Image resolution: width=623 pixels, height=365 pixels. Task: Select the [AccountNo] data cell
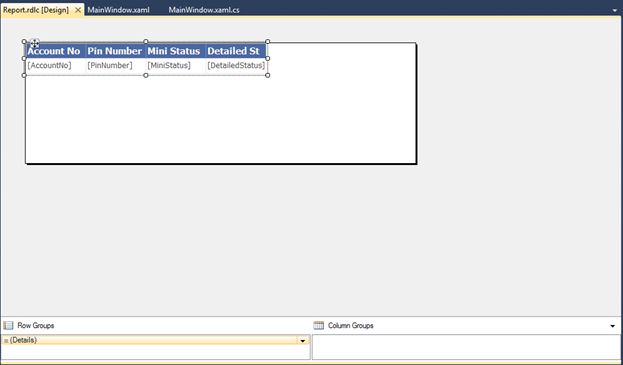tap(56, 66)
